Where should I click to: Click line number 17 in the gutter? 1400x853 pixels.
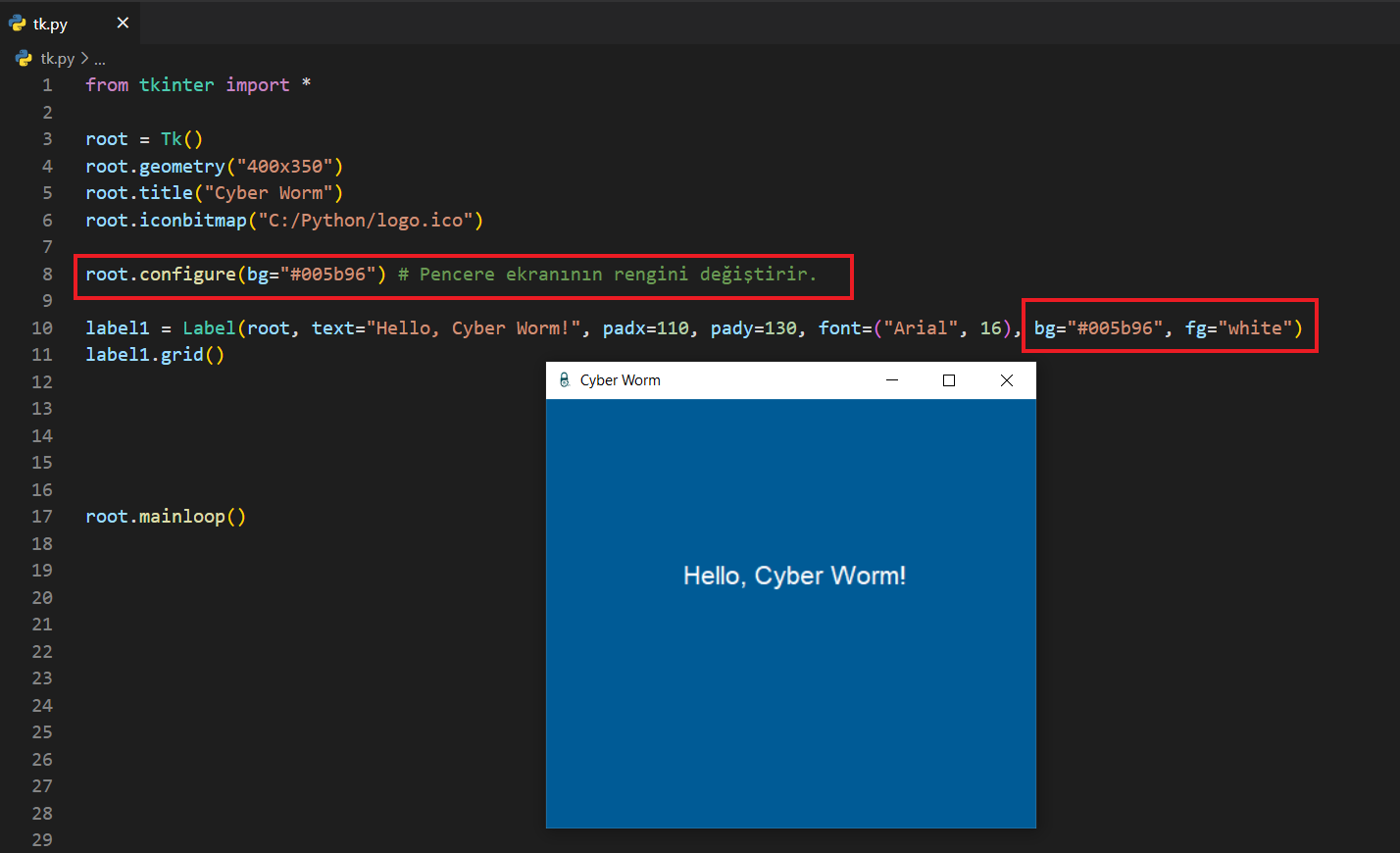[42, 517]
